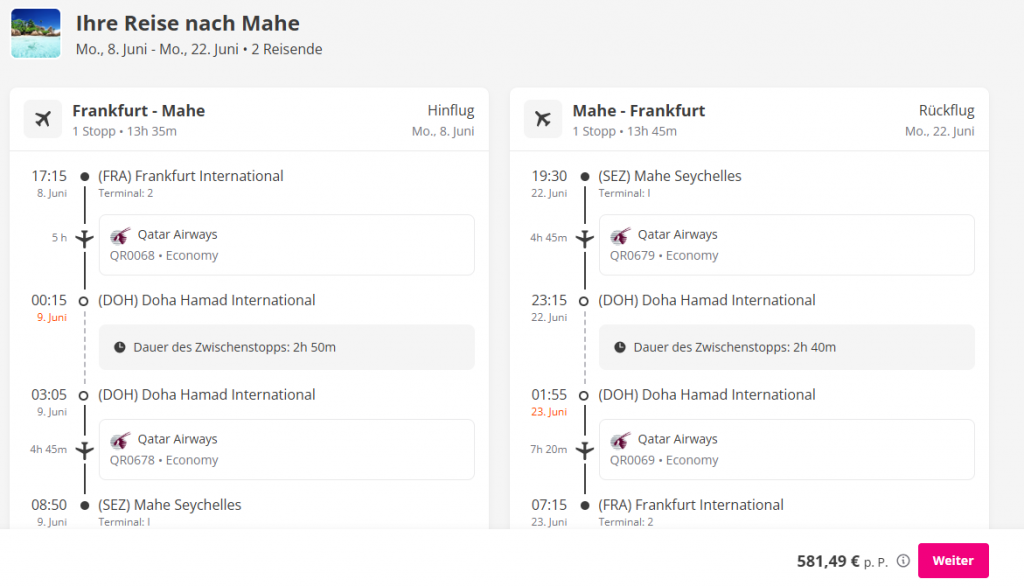Viewport: 1024px width, 586px height.
Task: Click the QR0069 Economy flight card
Action: click(786, 449)
